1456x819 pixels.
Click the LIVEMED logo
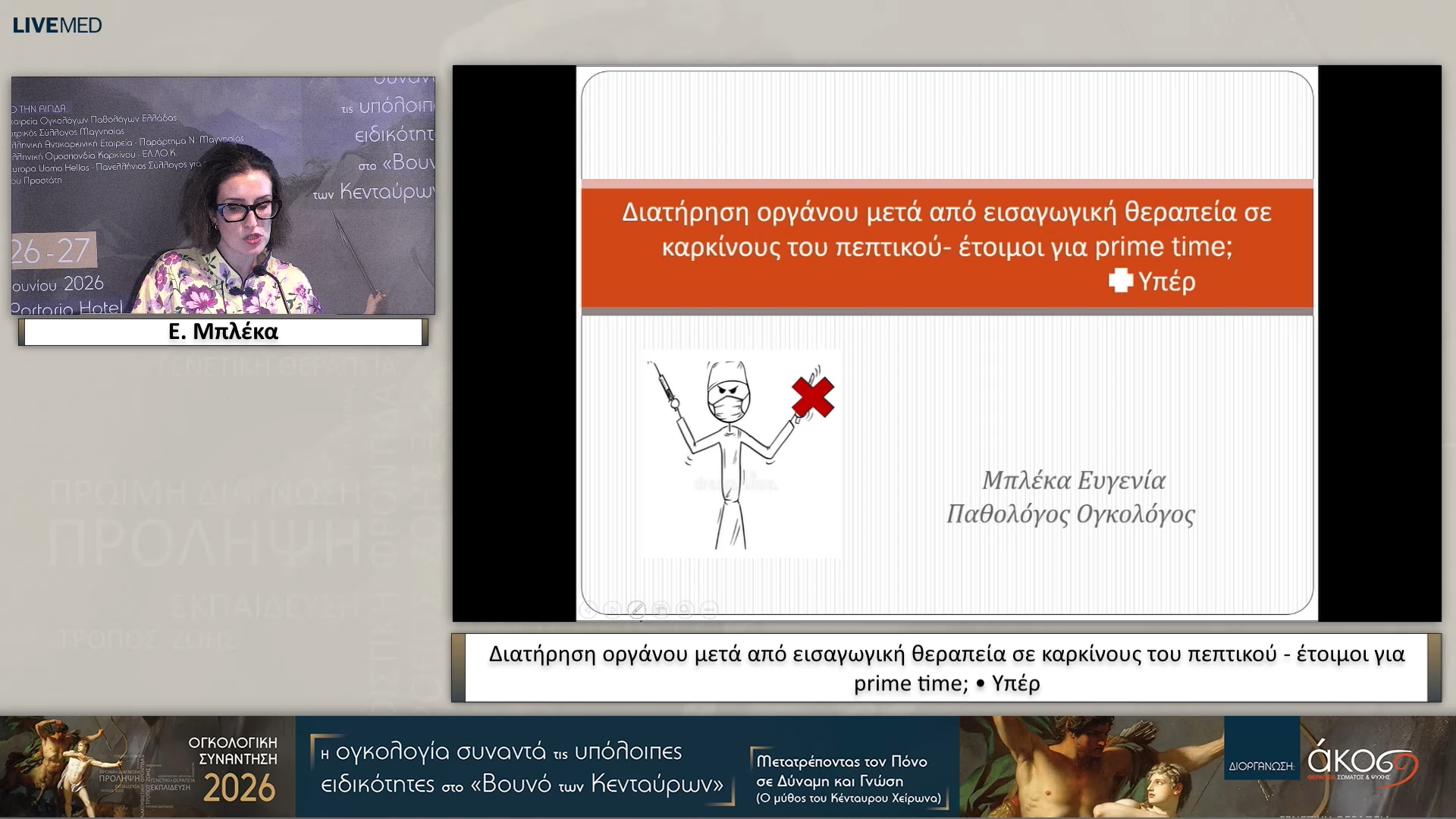click(57, 25)
